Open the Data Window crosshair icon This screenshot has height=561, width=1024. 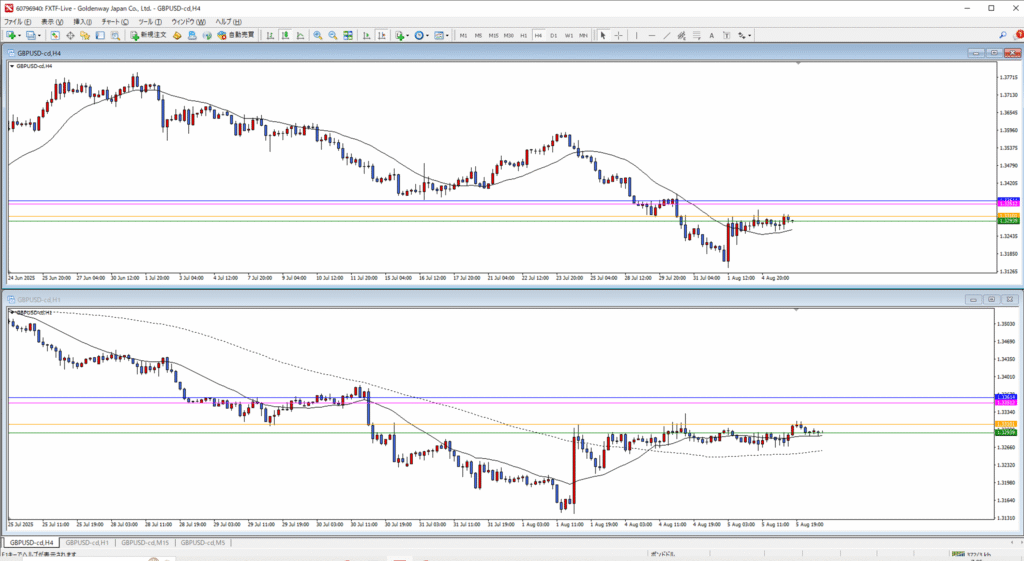point(70,35)
